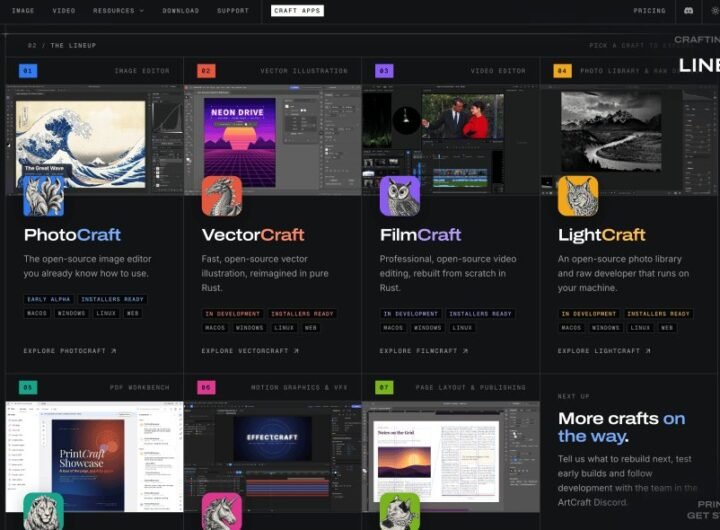Click the unicorn app icon on card 06
720x530 pixels.
222,511
